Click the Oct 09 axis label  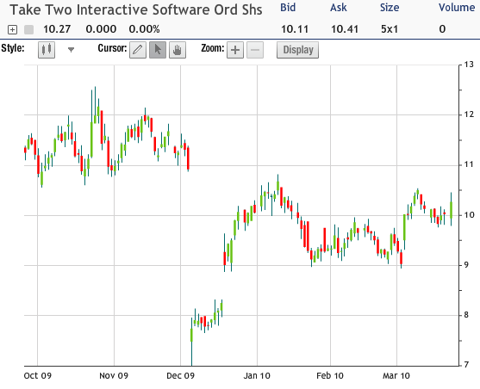pos(38,376)
